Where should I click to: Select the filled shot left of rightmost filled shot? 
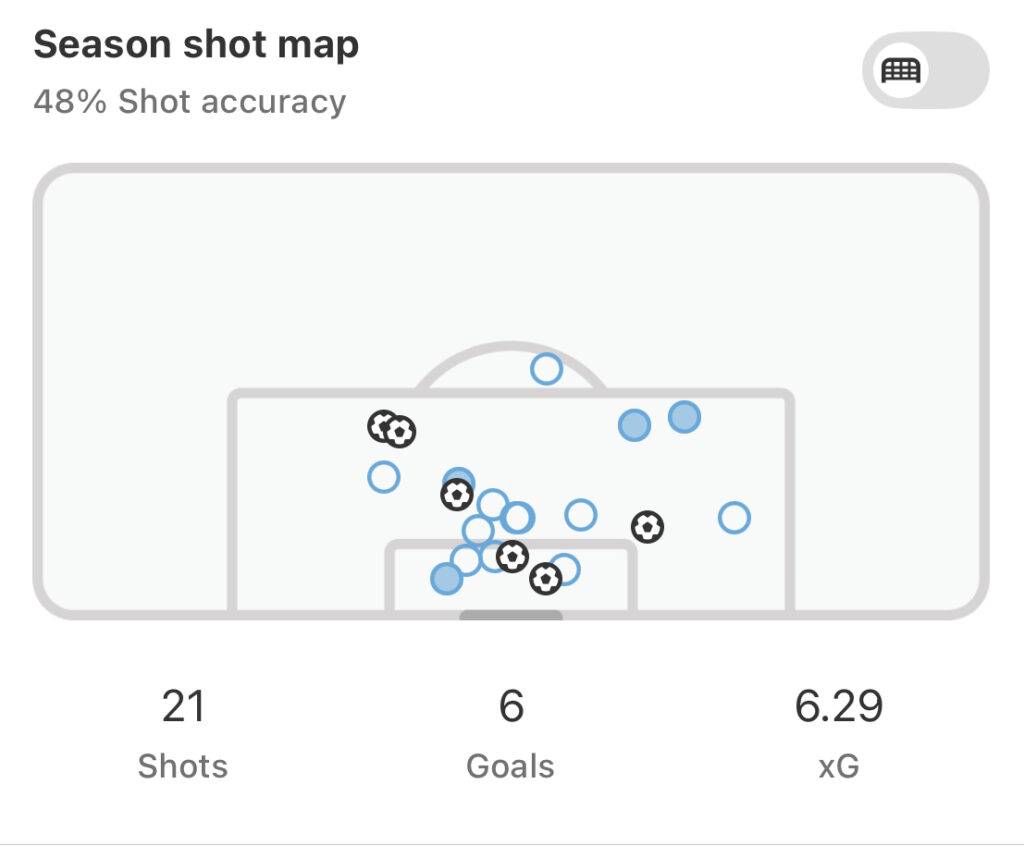tap(634, 425)
